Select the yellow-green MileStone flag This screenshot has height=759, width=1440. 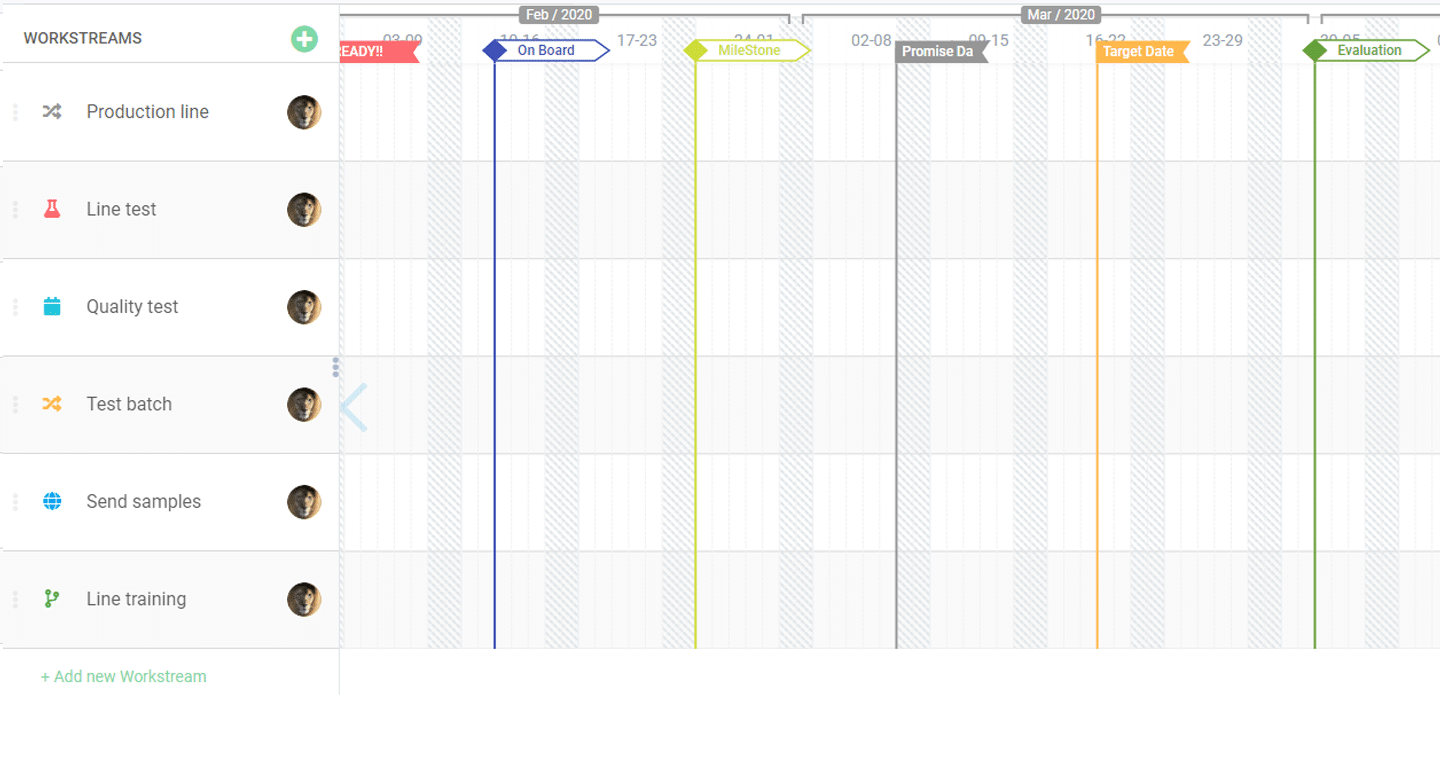748,50
